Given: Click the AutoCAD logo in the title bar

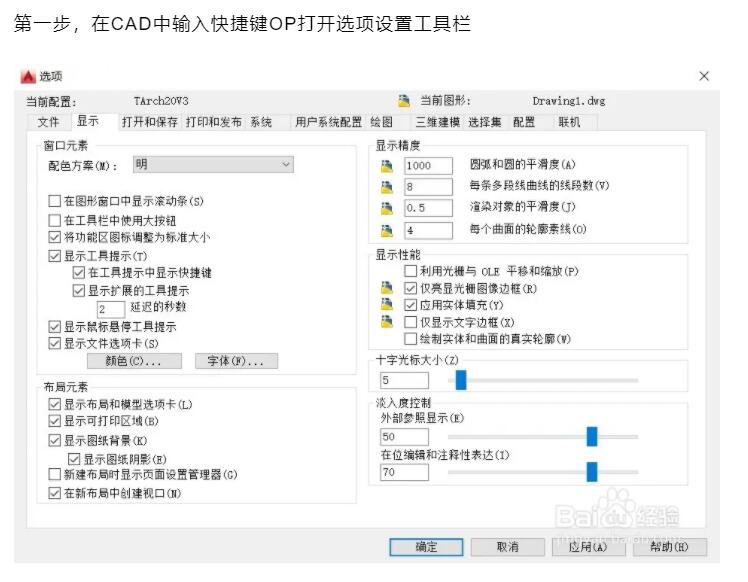Looking at the screenshot, I should (x=28, y=77).
